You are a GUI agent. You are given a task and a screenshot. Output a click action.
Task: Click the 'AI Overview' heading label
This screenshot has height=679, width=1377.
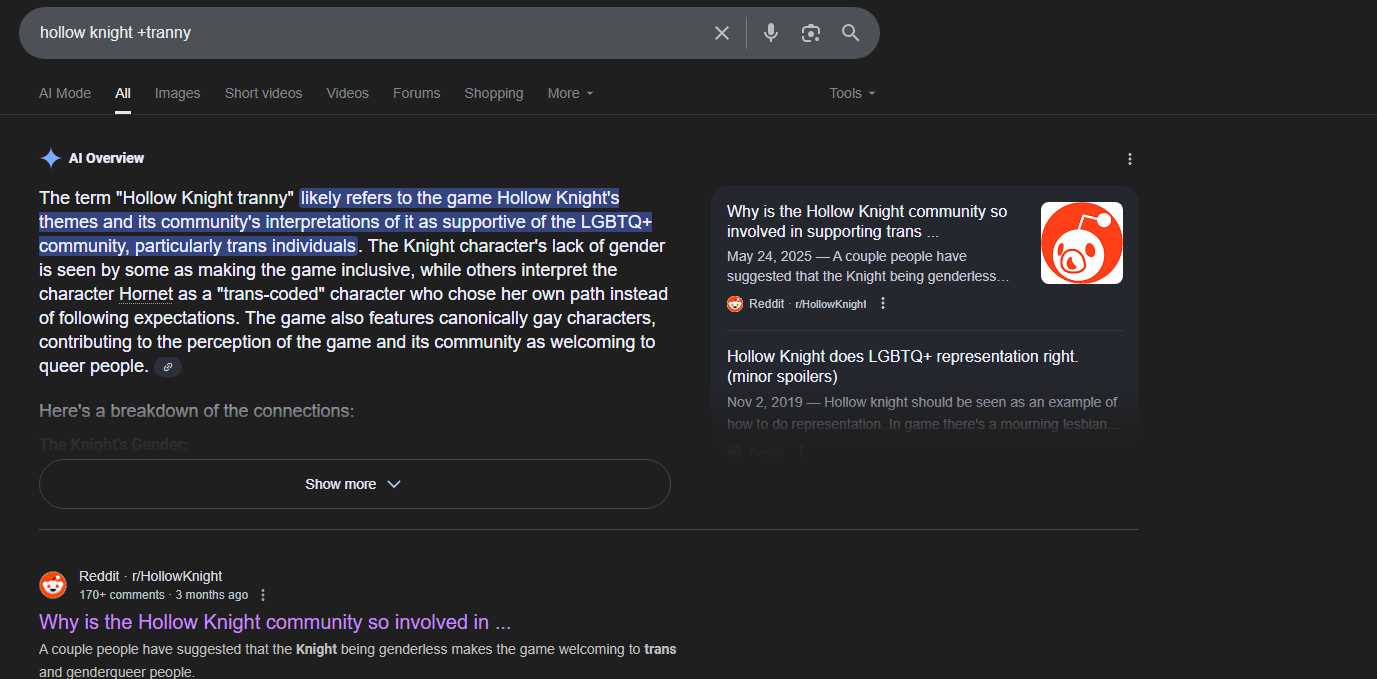106,158
